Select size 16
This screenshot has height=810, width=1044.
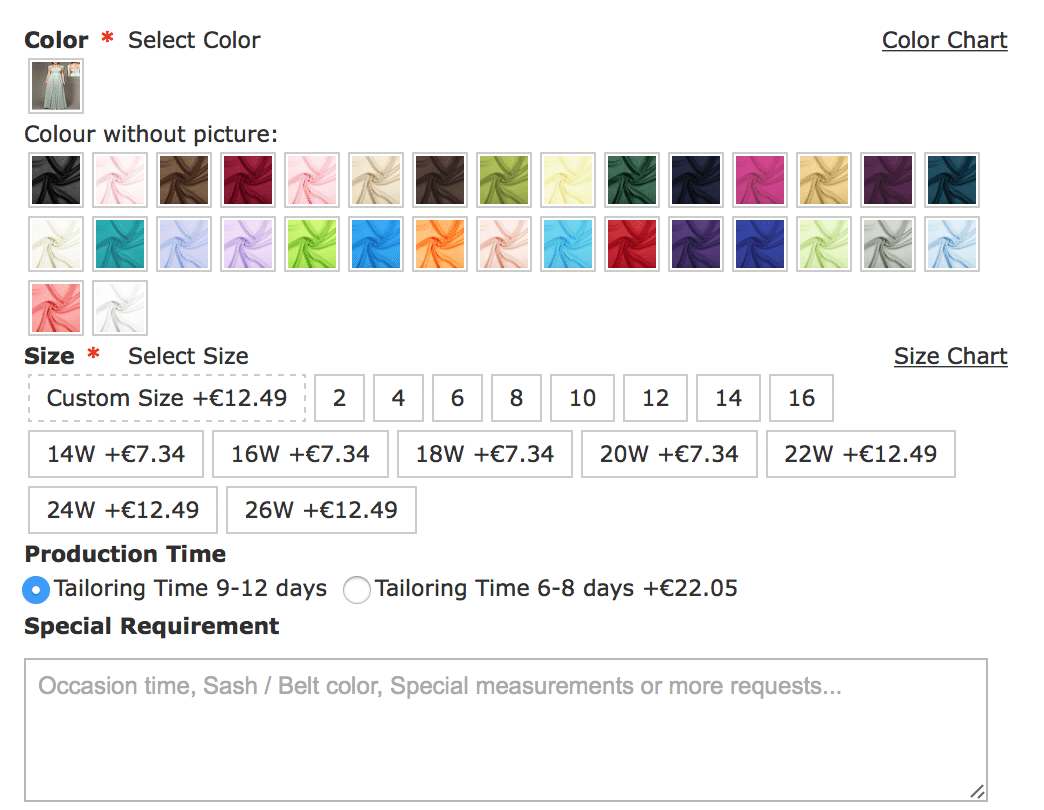pyautogui.click(x=801, y=398)
